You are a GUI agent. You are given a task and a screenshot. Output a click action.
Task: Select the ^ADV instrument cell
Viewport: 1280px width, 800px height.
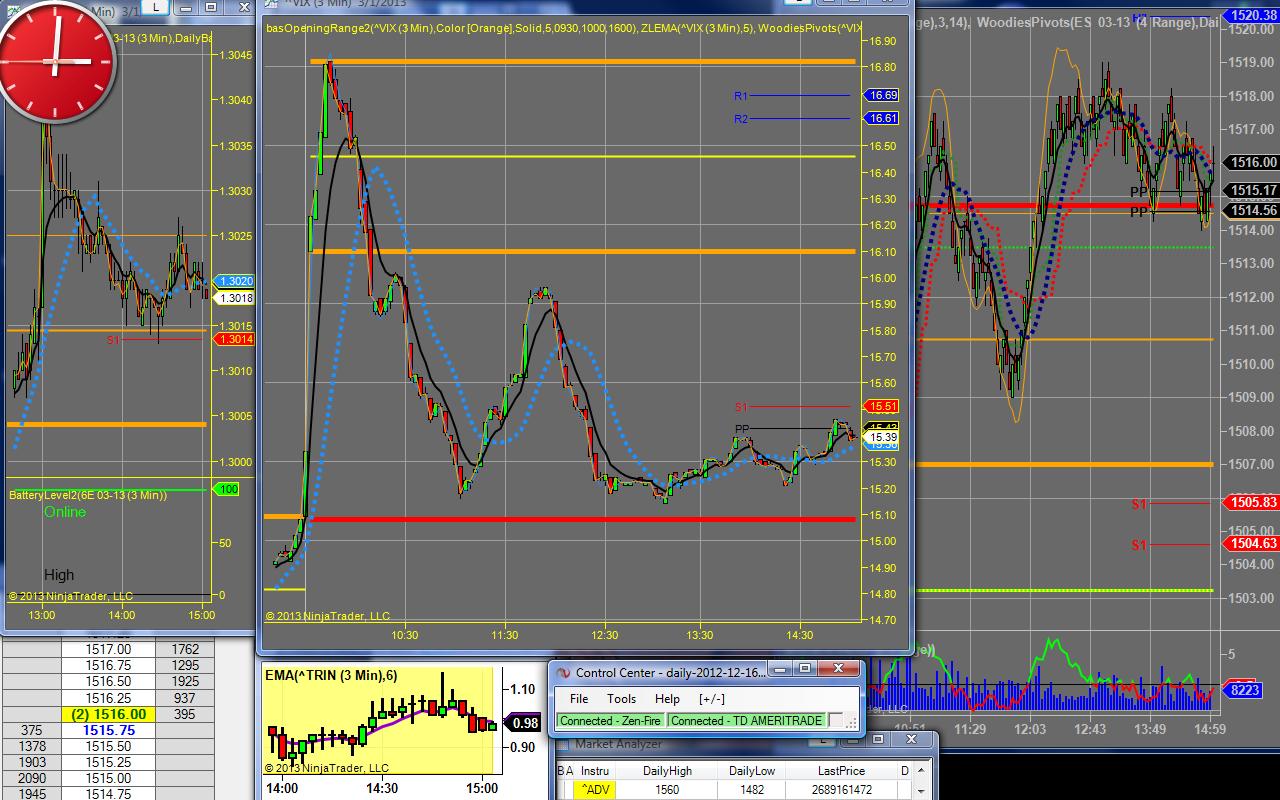tap(595, 790)
